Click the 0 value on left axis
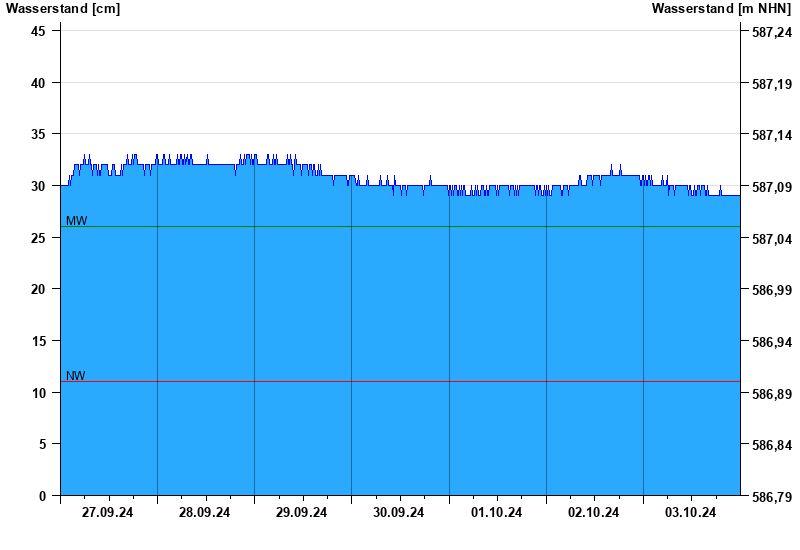 click(42, 496)
